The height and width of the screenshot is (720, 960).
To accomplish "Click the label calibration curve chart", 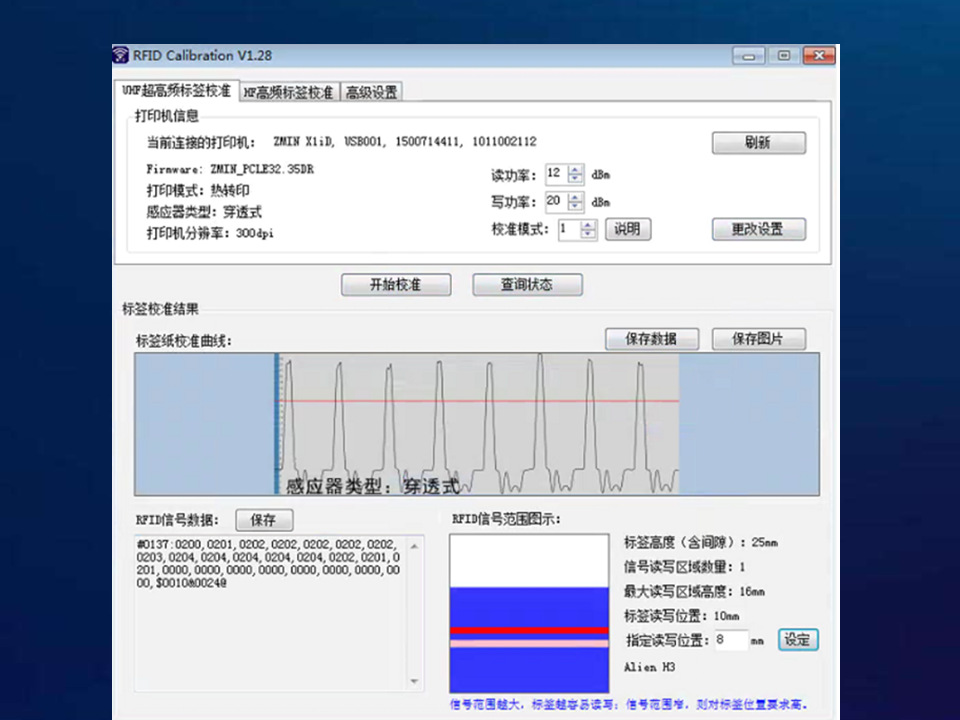I will point(477,424).
